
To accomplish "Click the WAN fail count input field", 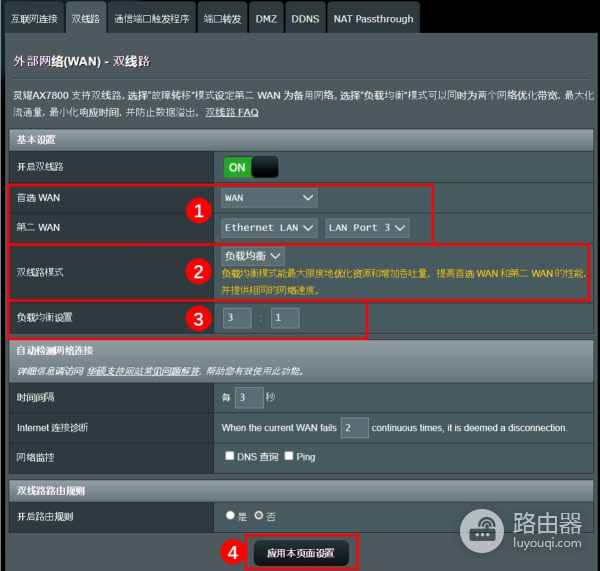I will (x=354, y=428).
